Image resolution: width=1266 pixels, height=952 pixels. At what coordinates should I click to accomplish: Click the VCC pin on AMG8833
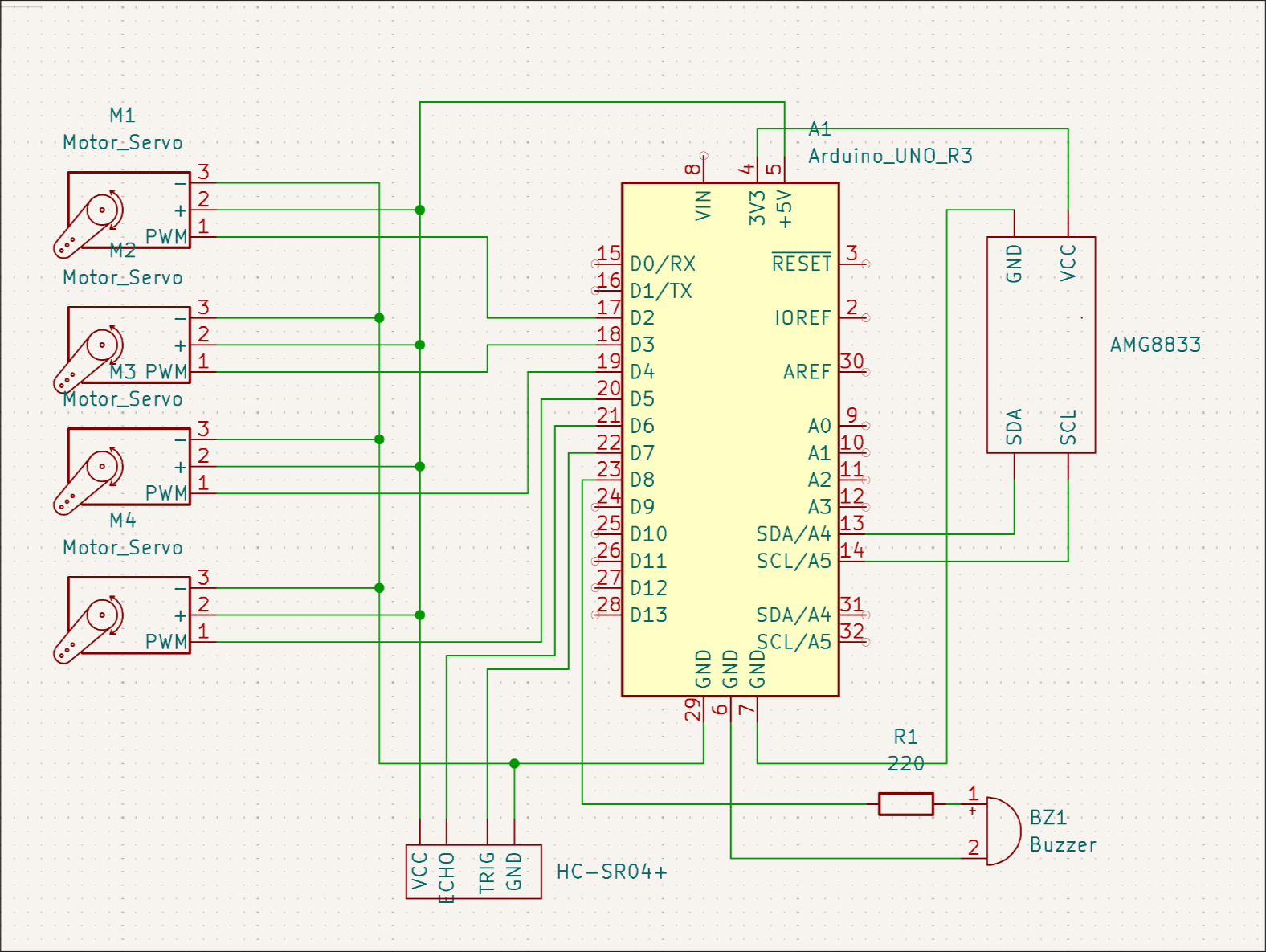coord(1068,264)
